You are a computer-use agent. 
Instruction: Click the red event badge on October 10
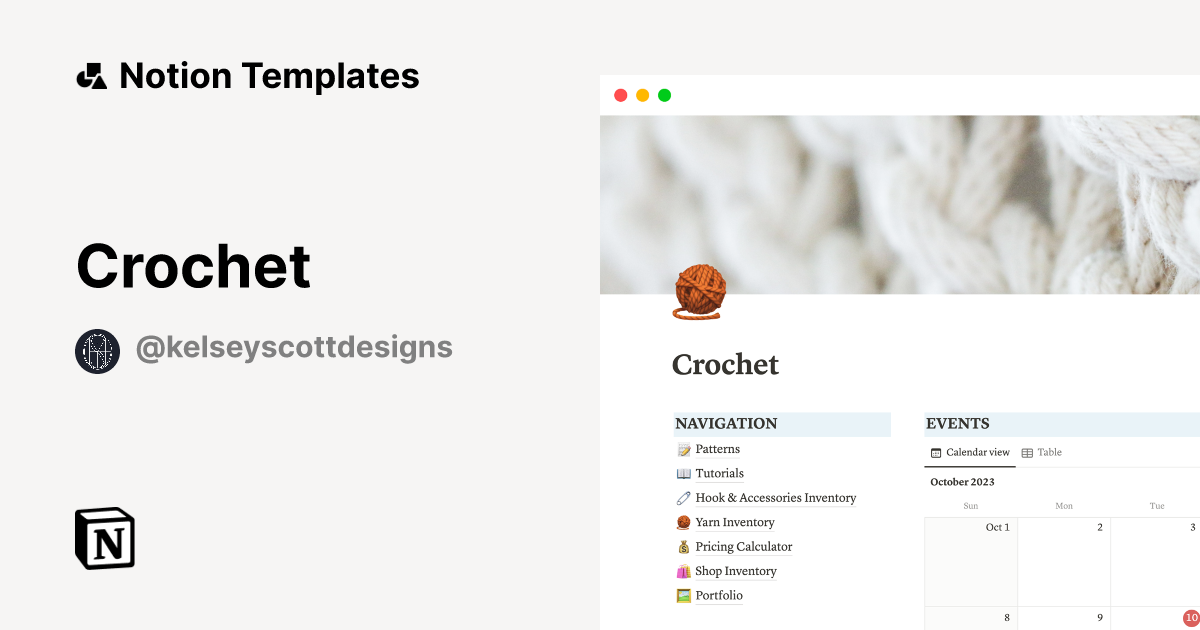1190,619
